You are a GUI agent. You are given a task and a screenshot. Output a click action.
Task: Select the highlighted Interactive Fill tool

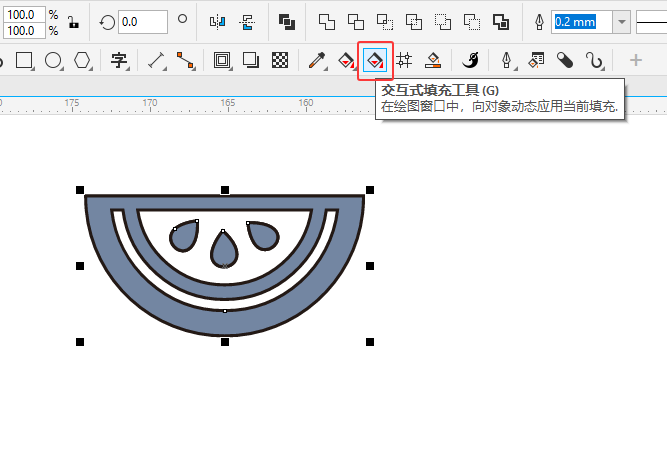pyautogui.click(x=375, y=60)
